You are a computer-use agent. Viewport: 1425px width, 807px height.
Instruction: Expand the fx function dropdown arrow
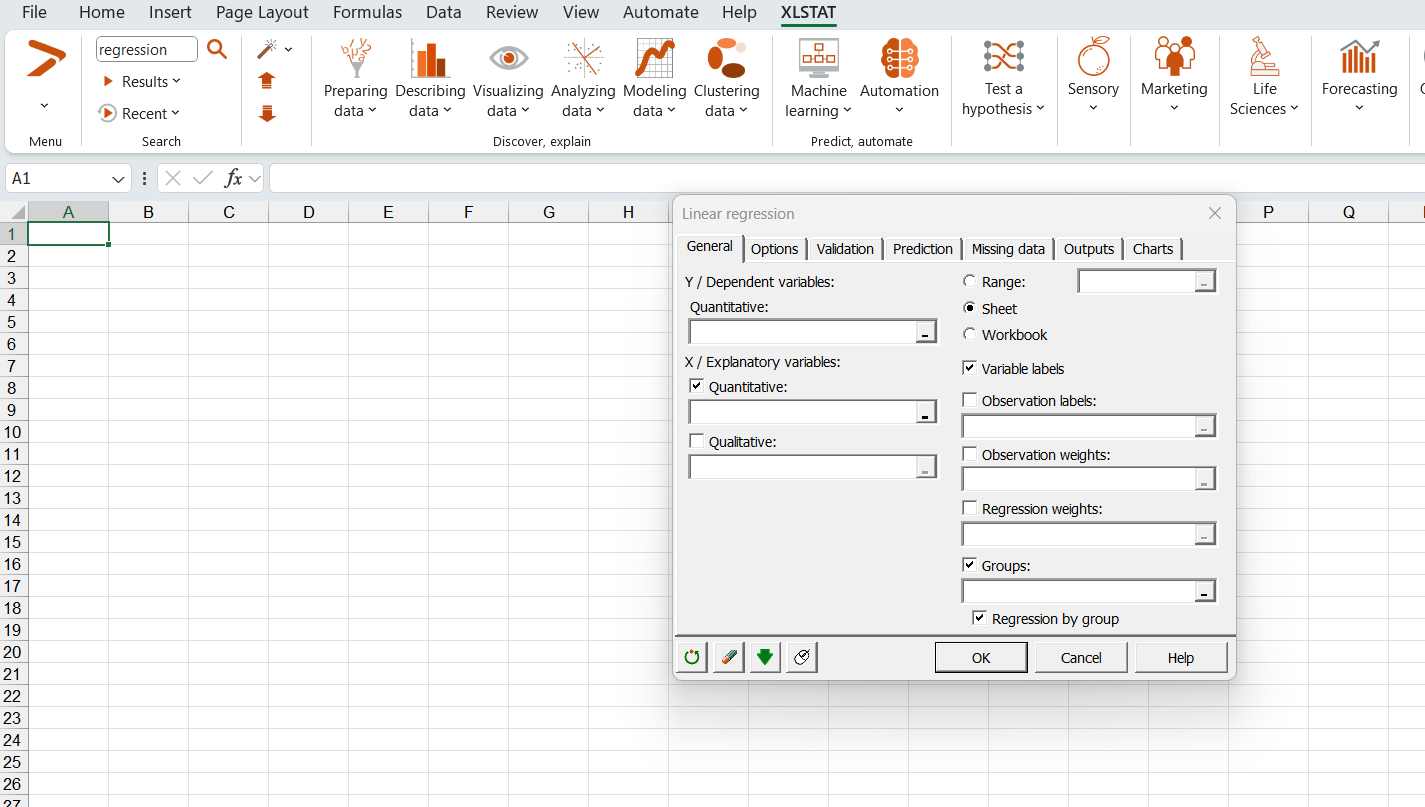tap(254, 179)
